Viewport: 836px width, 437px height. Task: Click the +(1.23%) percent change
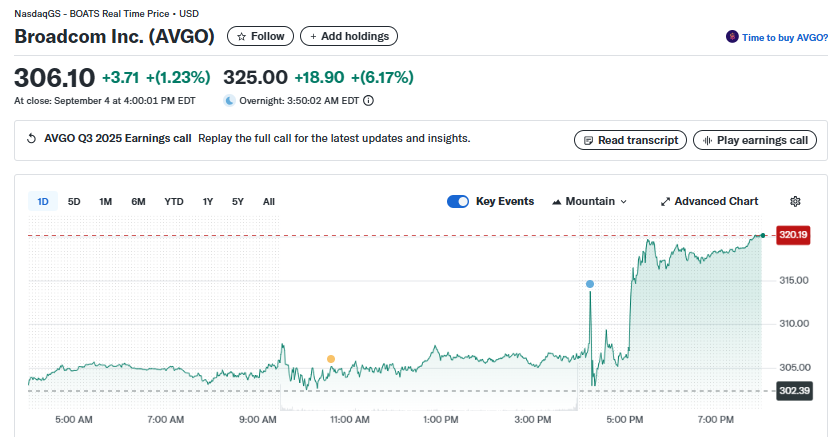pyautogui.click(x=178, y=78)
